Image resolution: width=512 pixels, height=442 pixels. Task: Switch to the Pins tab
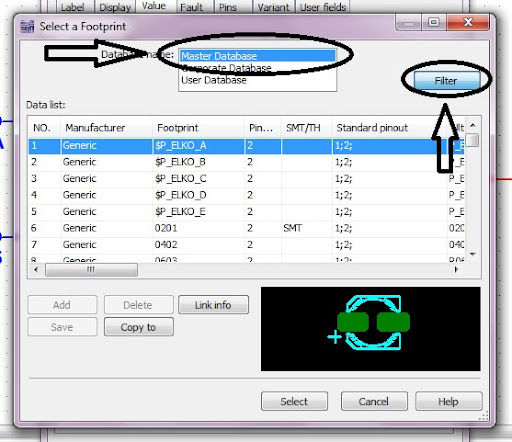(228, 7)
